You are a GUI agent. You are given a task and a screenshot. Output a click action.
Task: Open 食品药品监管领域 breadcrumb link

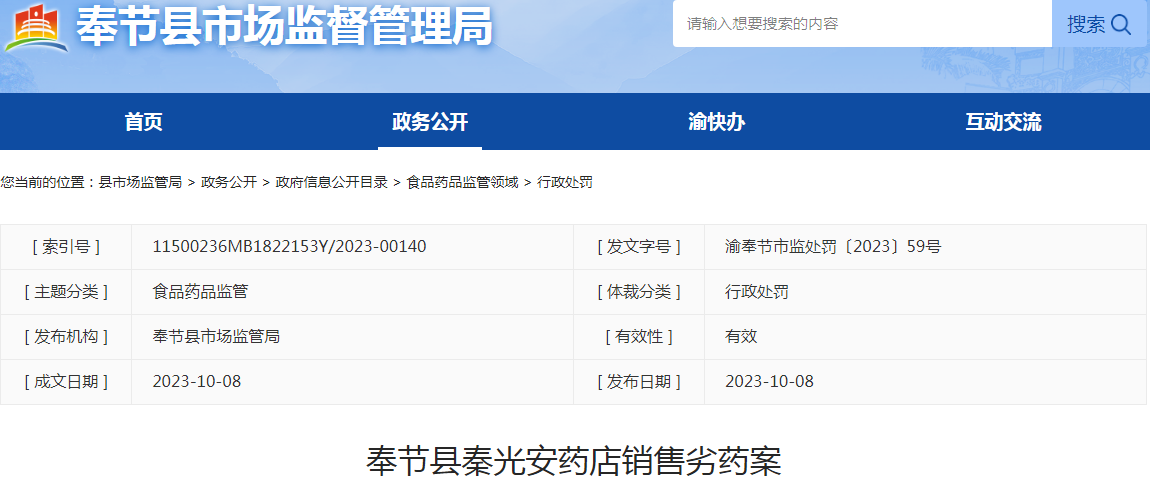(462, 182)
